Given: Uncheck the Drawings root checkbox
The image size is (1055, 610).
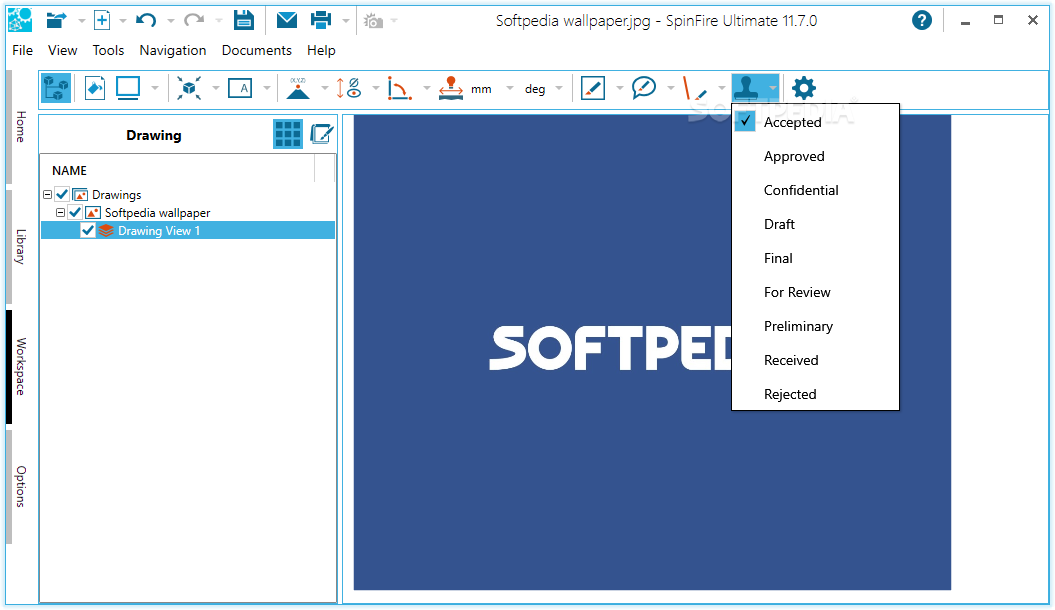Looking at the screenshot, I should click(63, 194).
